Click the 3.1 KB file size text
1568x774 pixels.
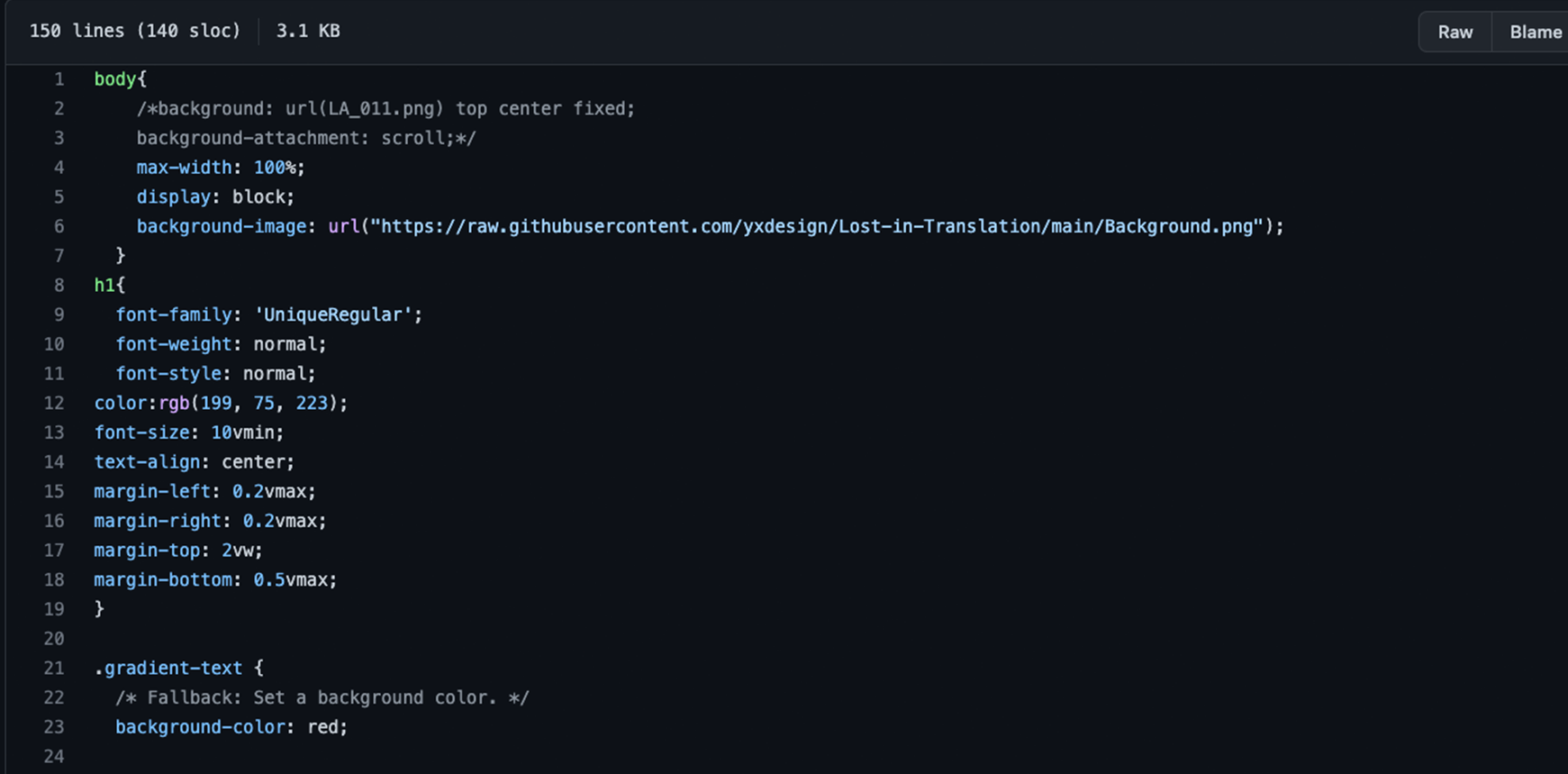point(308,31)
